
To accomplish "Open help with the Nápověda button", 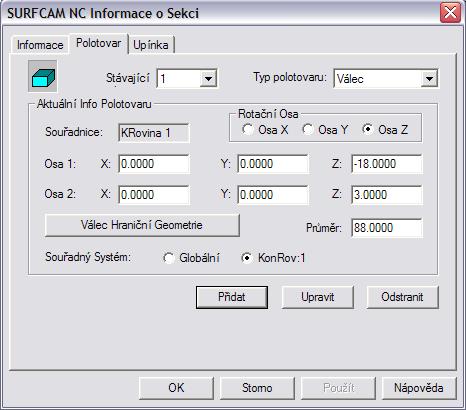I will (x=419, y=388).
